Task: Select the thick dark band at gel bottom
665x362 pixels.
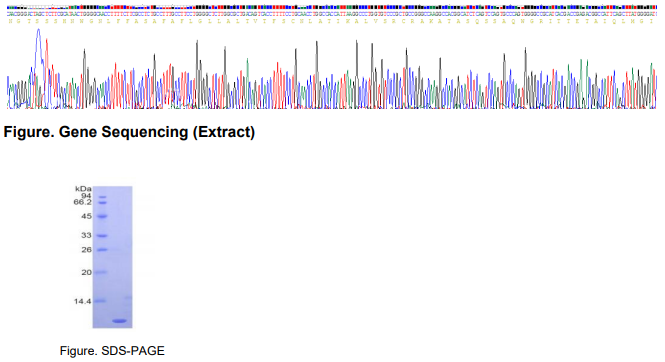Action: click(120, 321)
